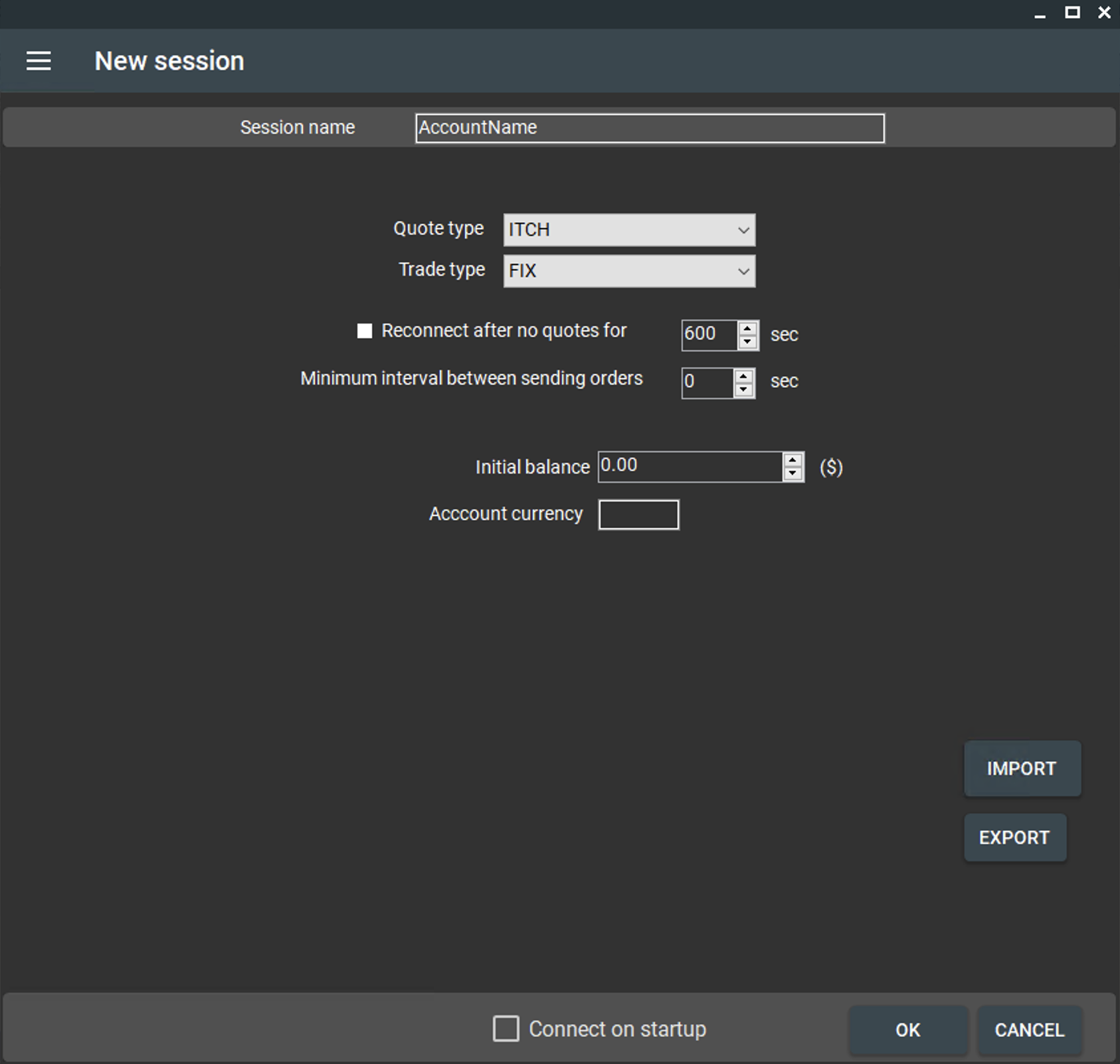
Task: Click Initial balance down arrow
Action: pyautogui.click(x=793, y=474)
